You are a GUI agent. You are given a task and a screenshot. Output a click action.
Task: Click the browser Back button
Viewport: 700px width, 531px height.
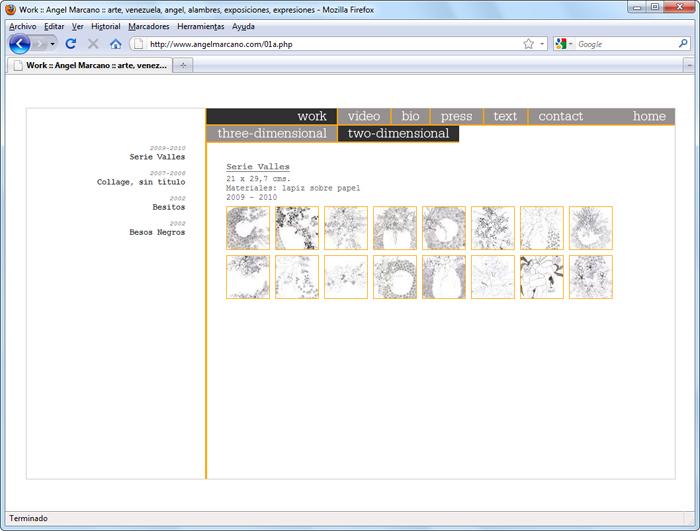[19, 44]
